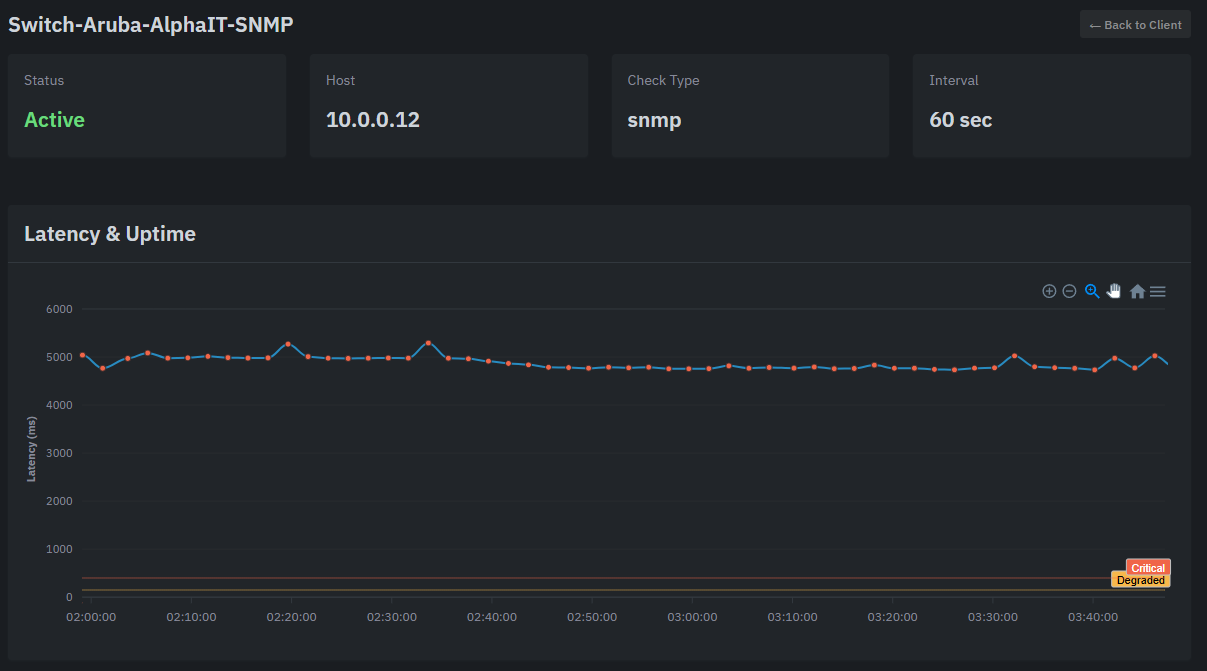Click the Latency (ms) axis title
This screenshot has height=671, width=1207.
[x=31, y=450]
